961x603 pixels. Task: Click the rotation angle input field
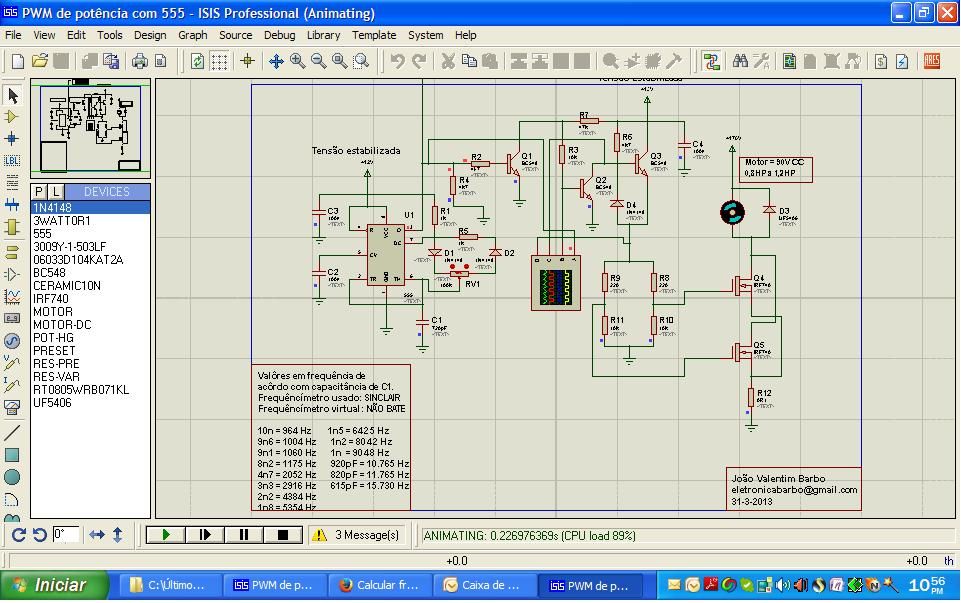(x=66, y=534)
